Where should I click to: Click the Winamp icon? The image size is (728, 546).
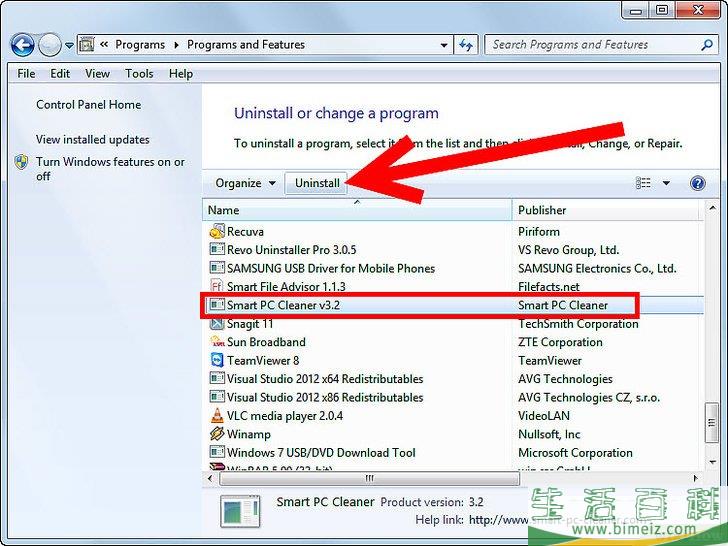(x=217, y=434)
